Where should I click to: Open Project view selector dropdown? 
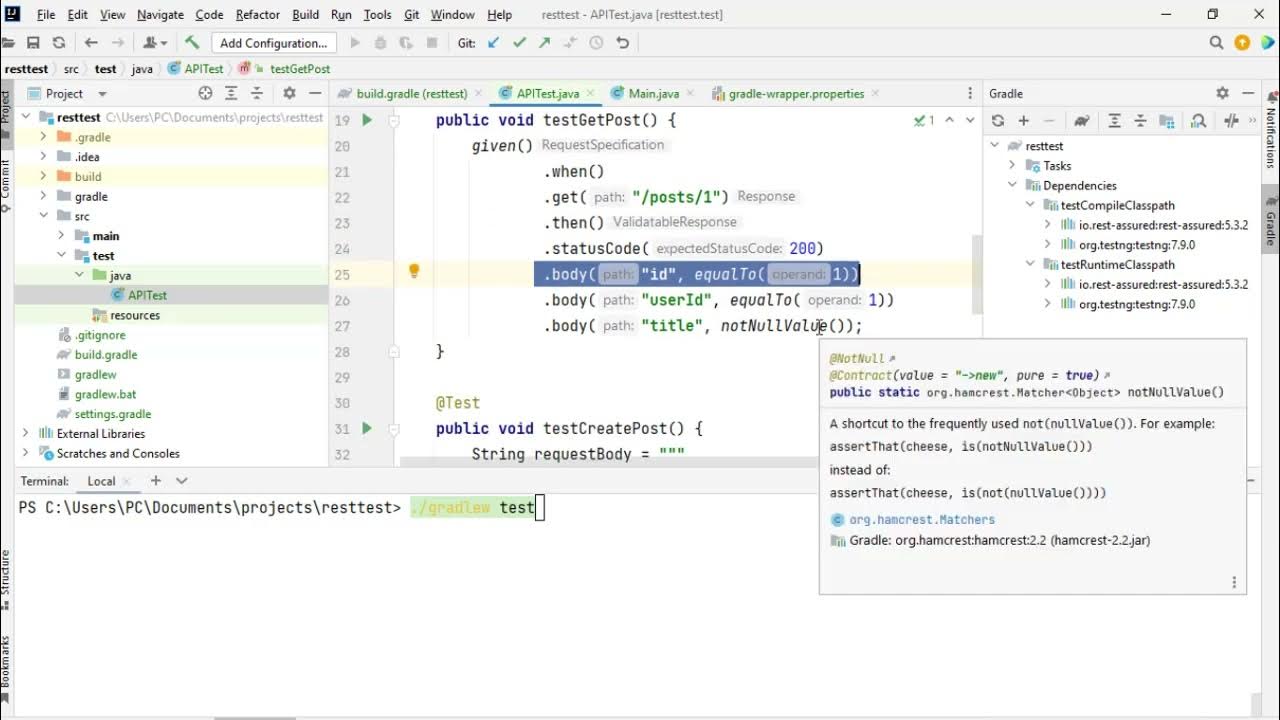coord(102,94)
